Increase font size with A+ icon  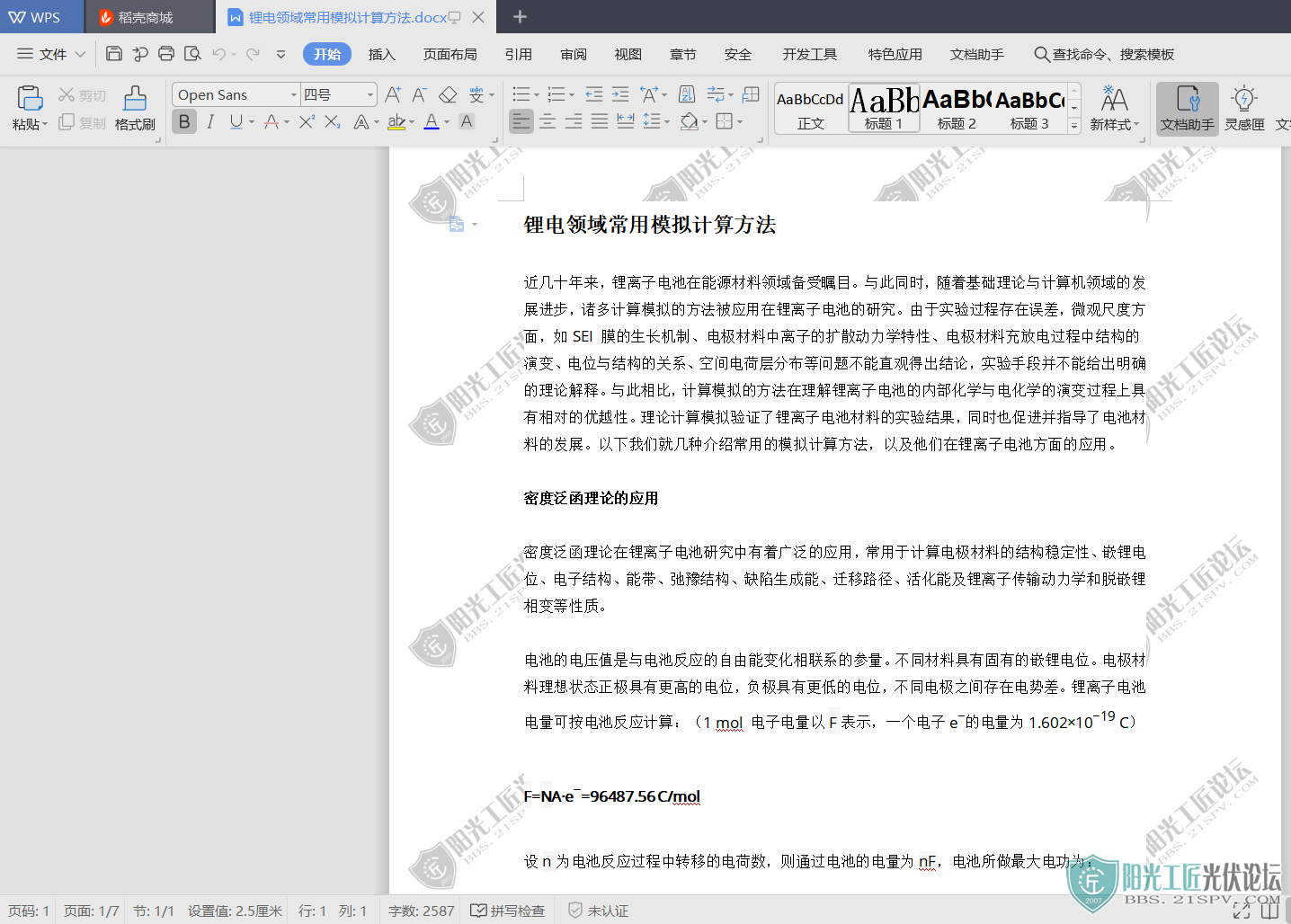click(393, 94)
